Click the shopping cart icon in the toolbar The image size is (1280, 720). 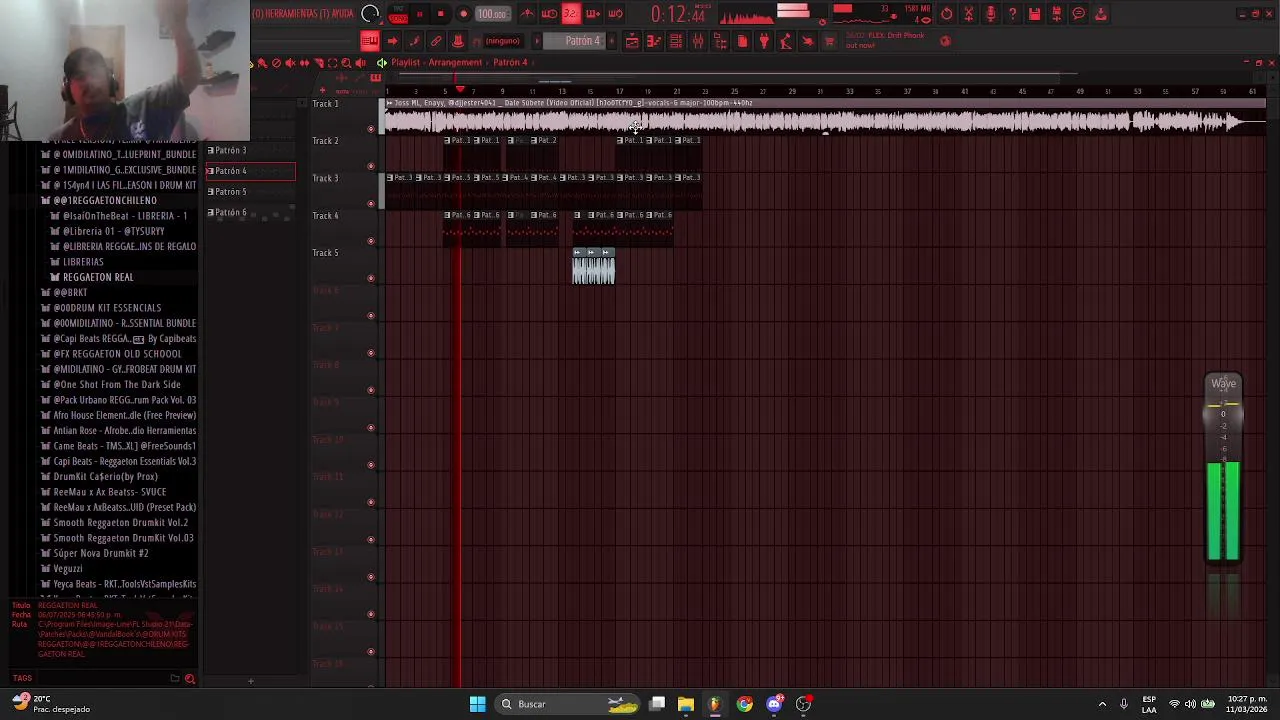coord(830,41)
